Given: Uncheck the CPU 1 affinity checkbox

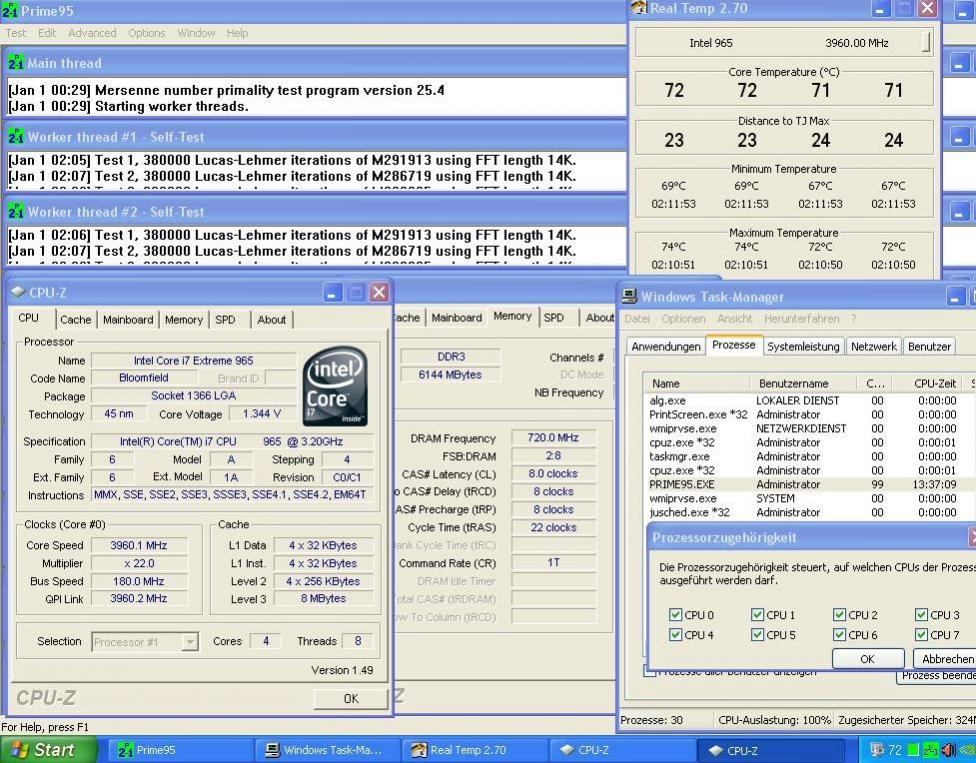Looking at the screenshot, I should pyautogui.click(x=757, y=615).
